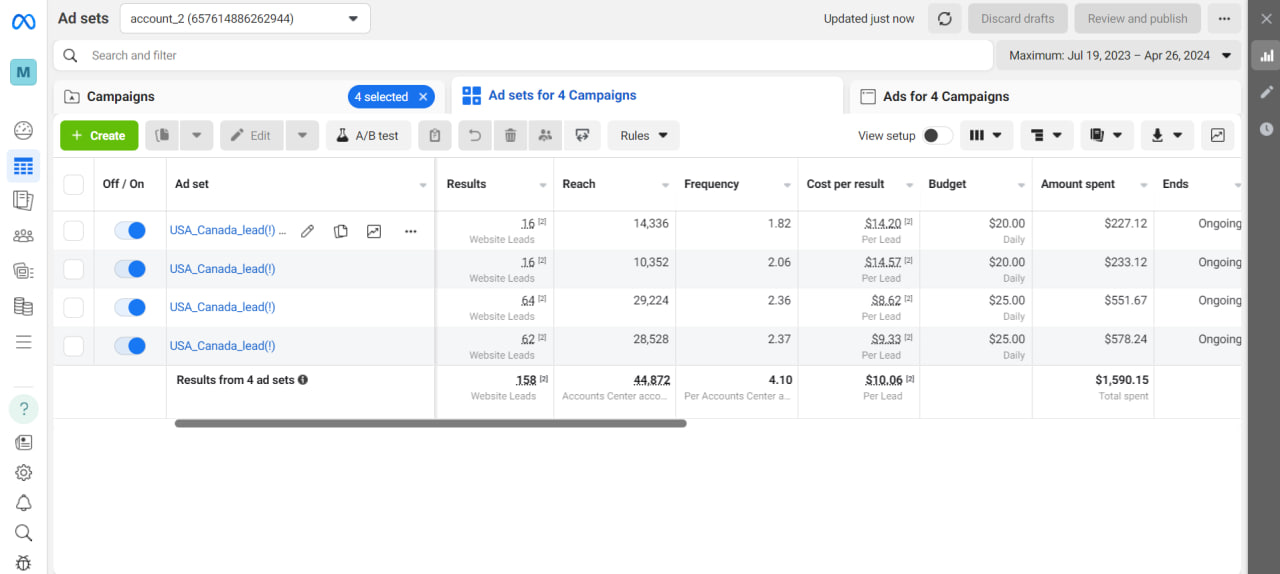Click the pencil edit icon on first ad set row
The width and height of the screenshot is (1280, 574).
pyautogui.click(x=308, y=231)
